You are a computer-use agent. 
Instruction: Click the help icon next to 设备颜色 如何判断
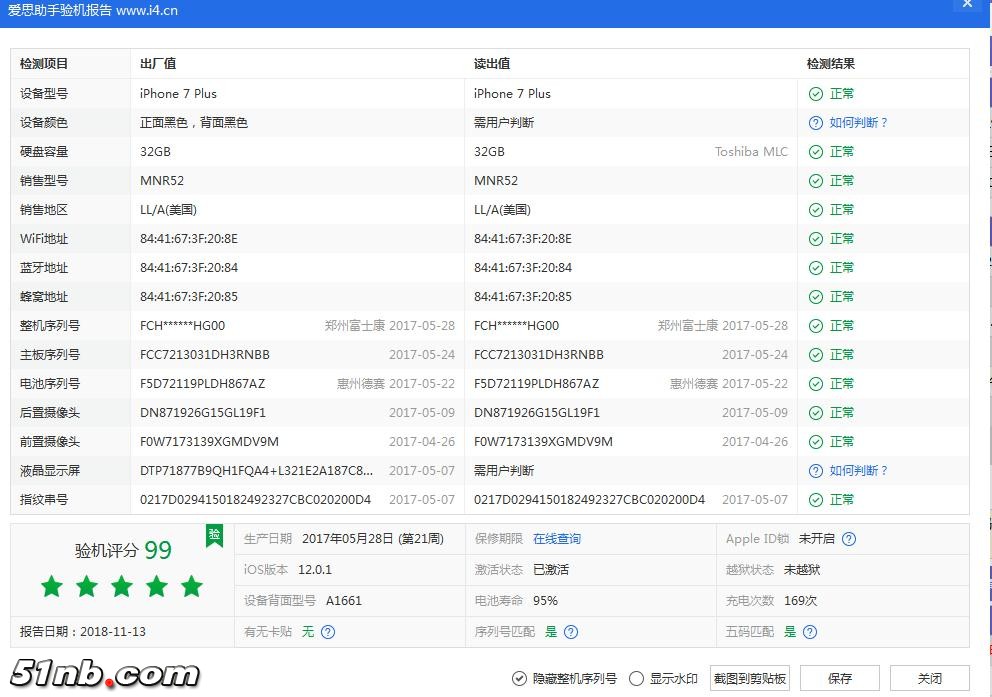point(816,123)
